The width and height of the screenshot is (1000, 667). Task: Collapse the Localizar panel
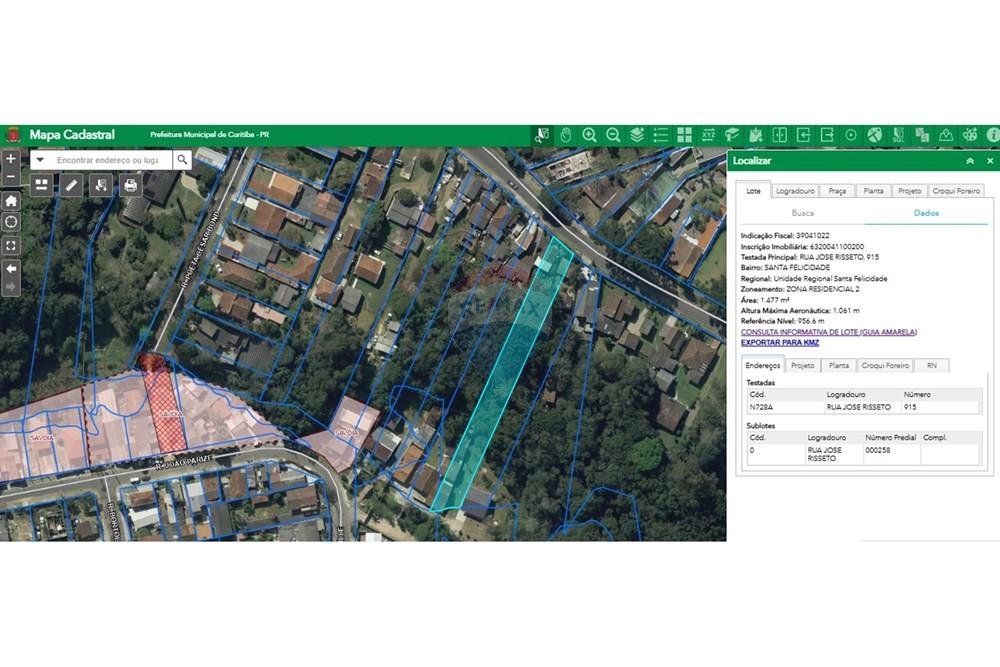click(969, 161)
